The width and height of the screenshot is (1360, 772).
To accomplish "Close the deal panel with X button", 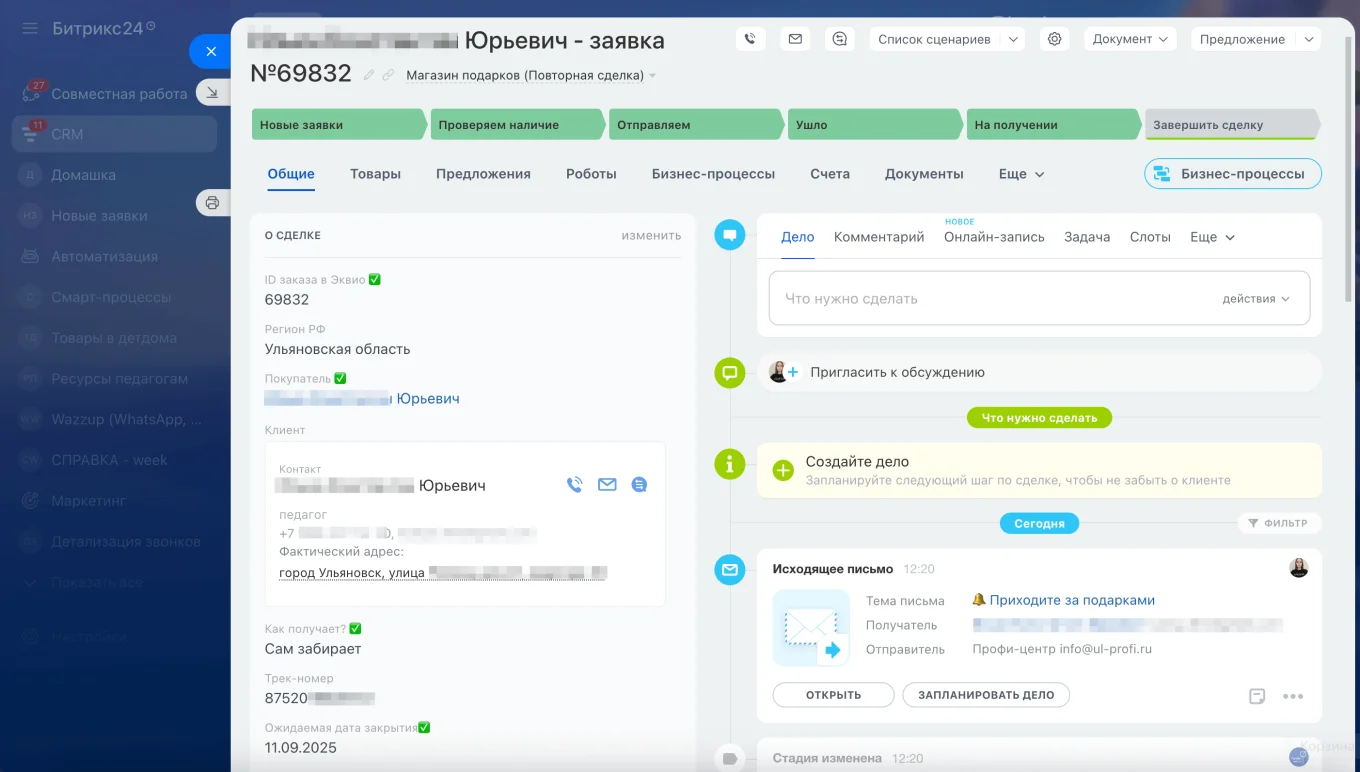I will click(211, 51).
